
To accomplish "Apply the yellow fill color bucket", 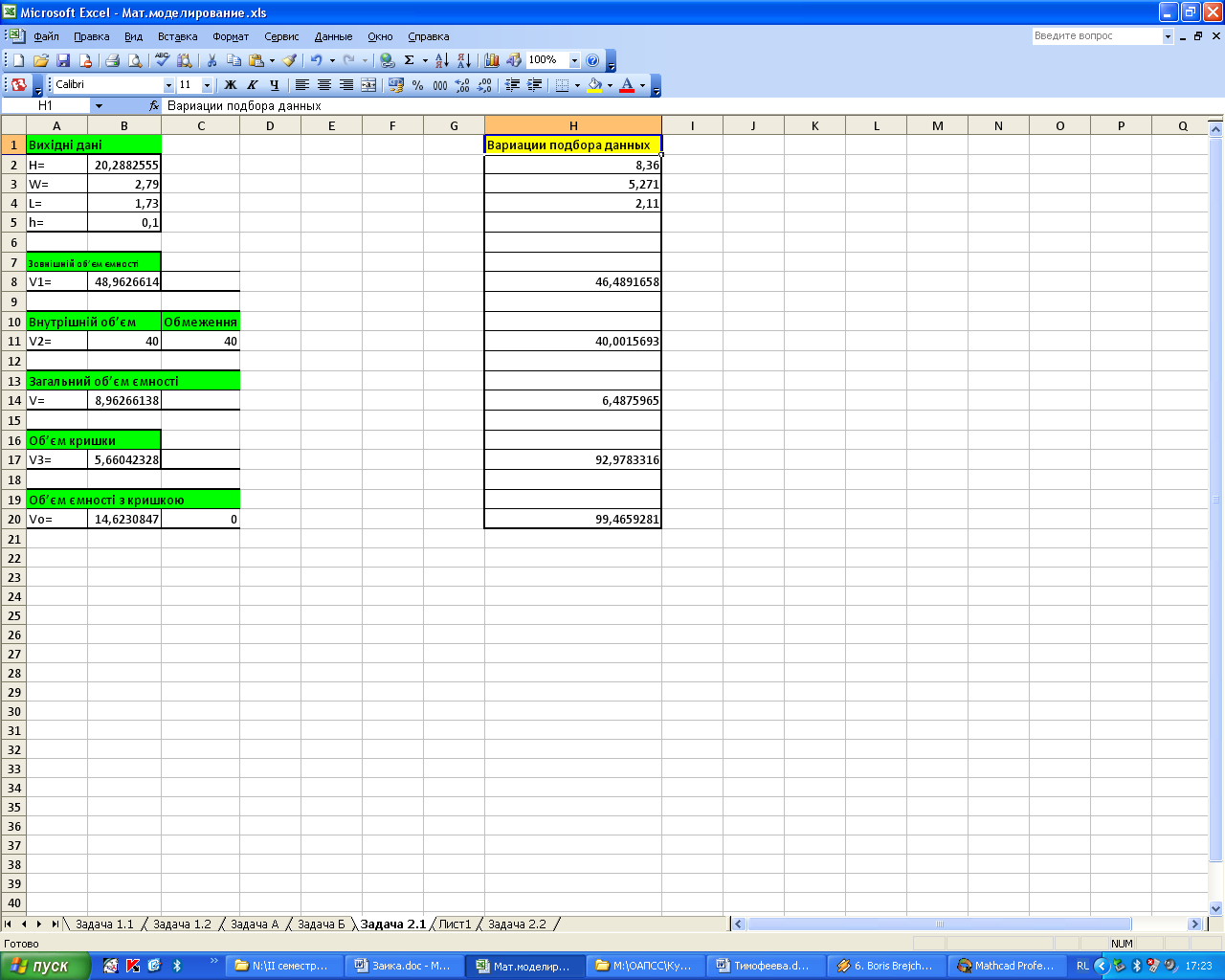I will pos(594,85).
